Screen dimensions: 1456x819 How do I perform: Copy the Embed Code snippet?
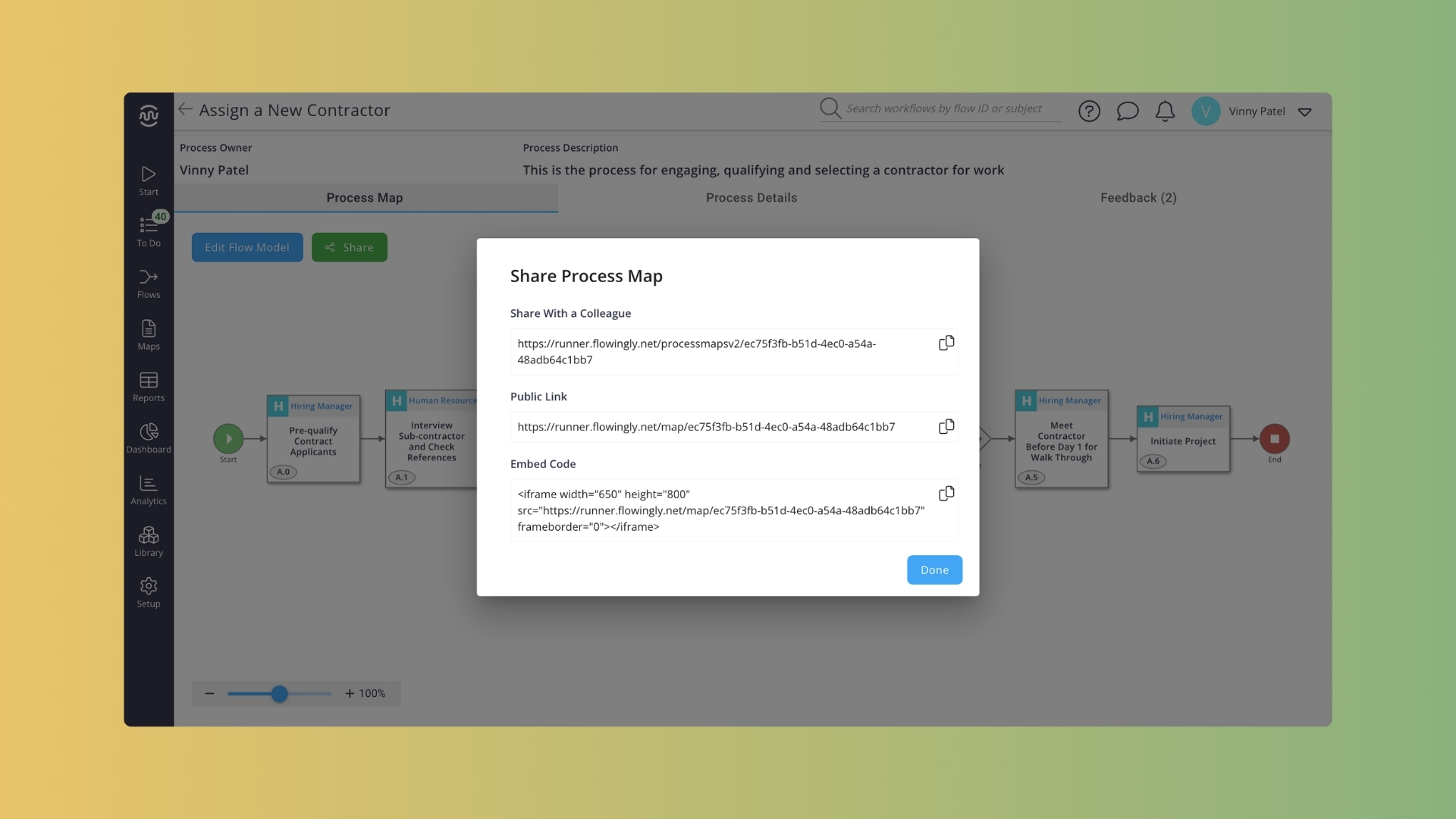[x=946, y=493]
